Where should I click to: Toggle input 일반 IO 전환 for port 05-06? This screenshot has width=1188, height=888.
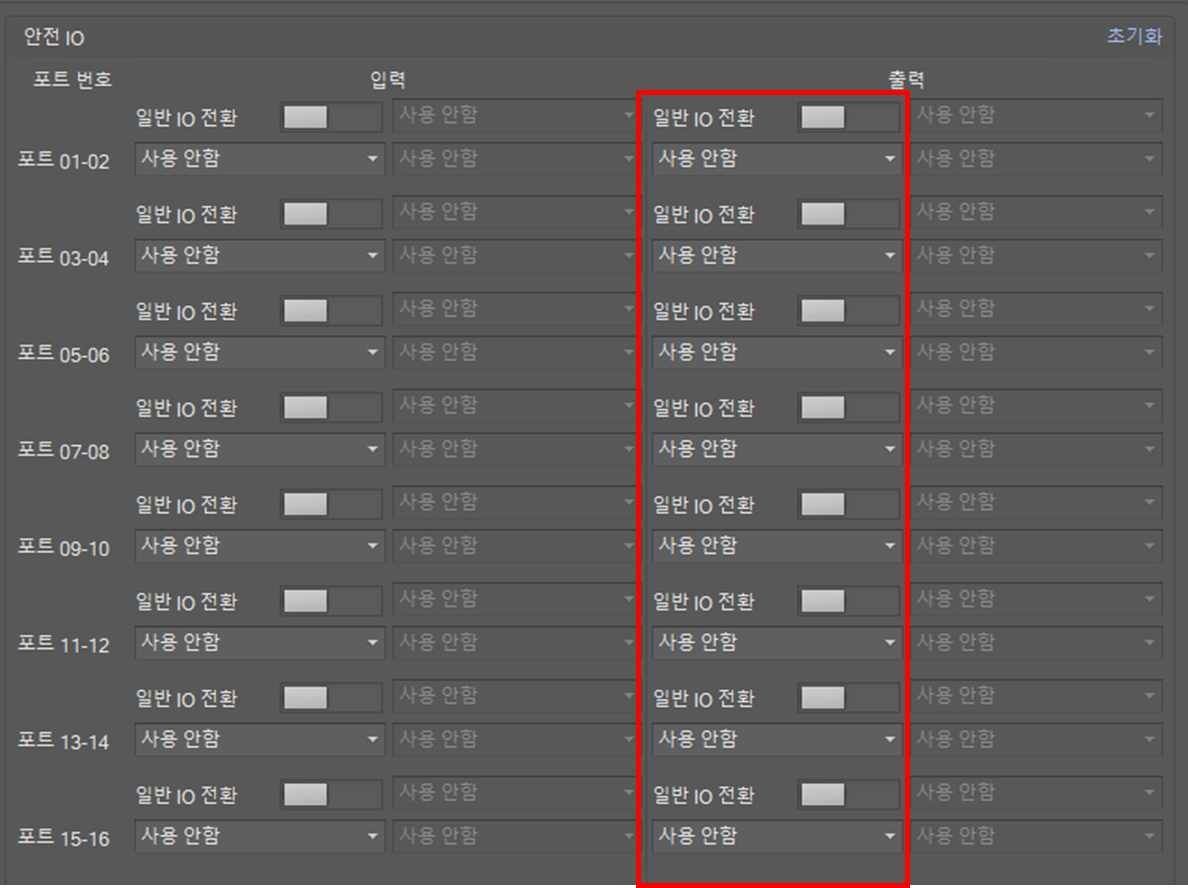click(x=331, y=311)
